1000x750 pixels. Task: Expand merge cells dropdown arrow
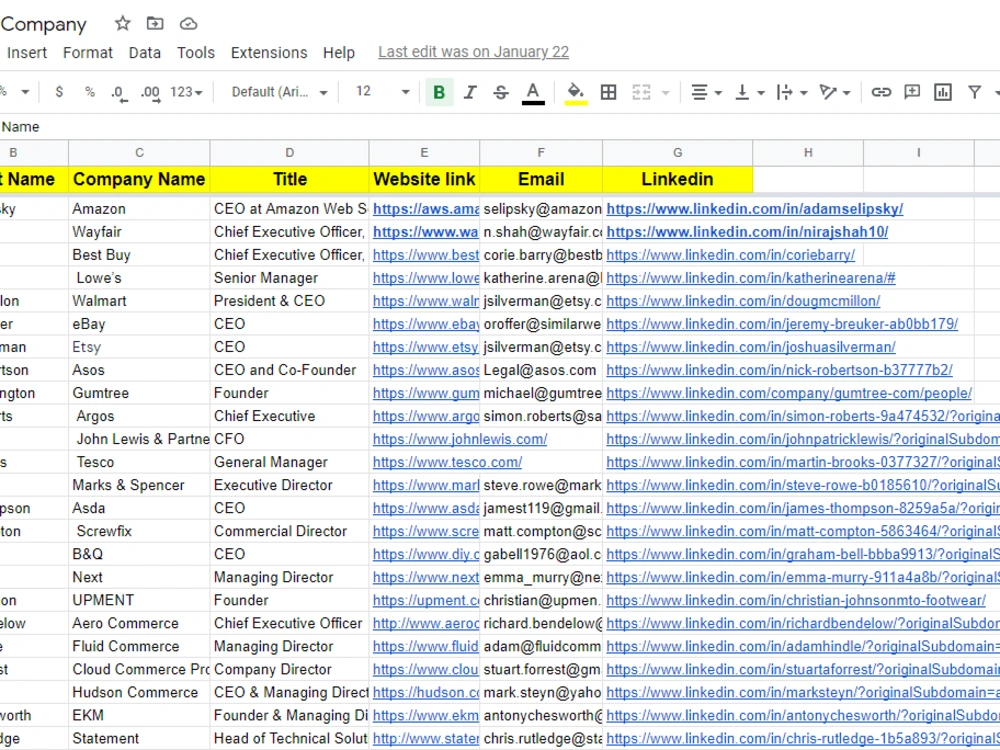click(x=666, y=92)
